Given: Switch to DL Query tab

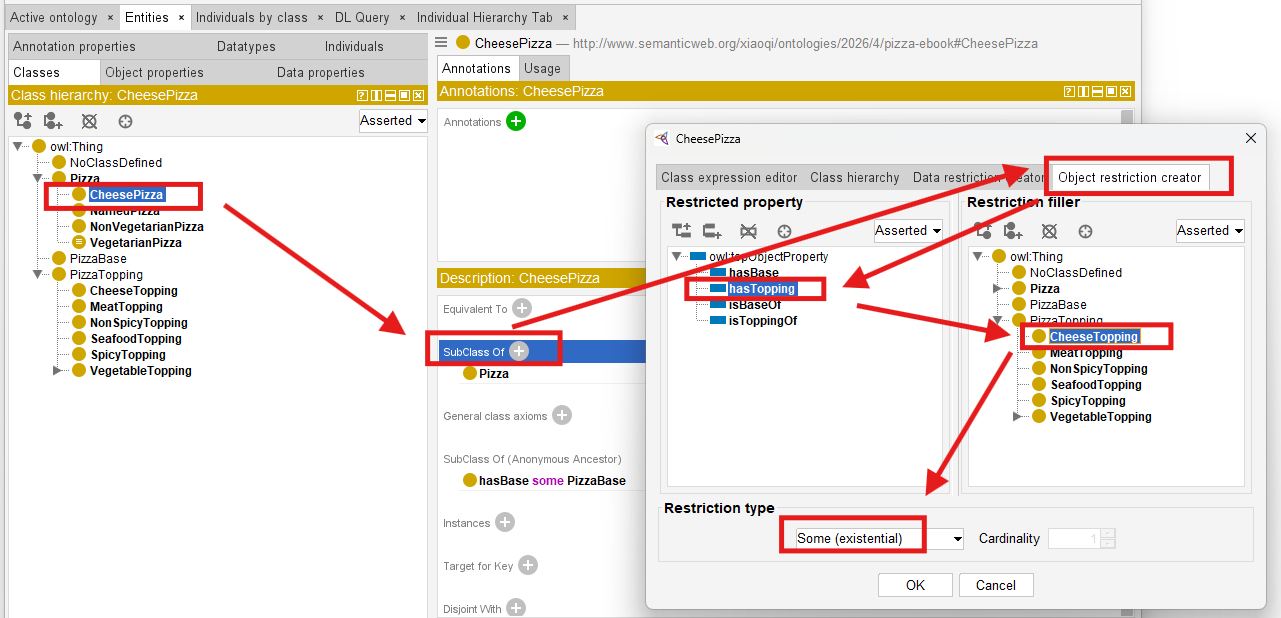Looking at the screenshot, I should [x=361, y=18].
